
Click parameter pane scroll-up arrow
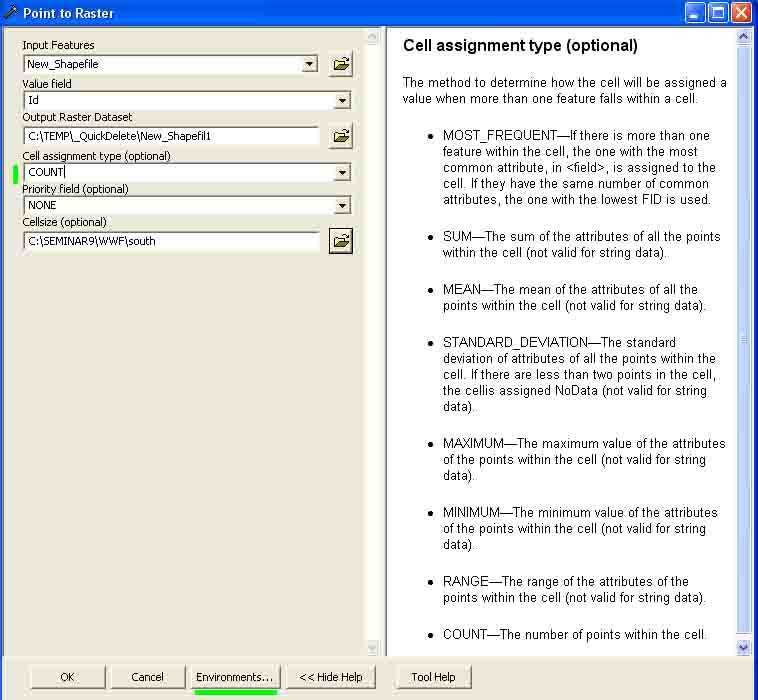click(372, 37)
